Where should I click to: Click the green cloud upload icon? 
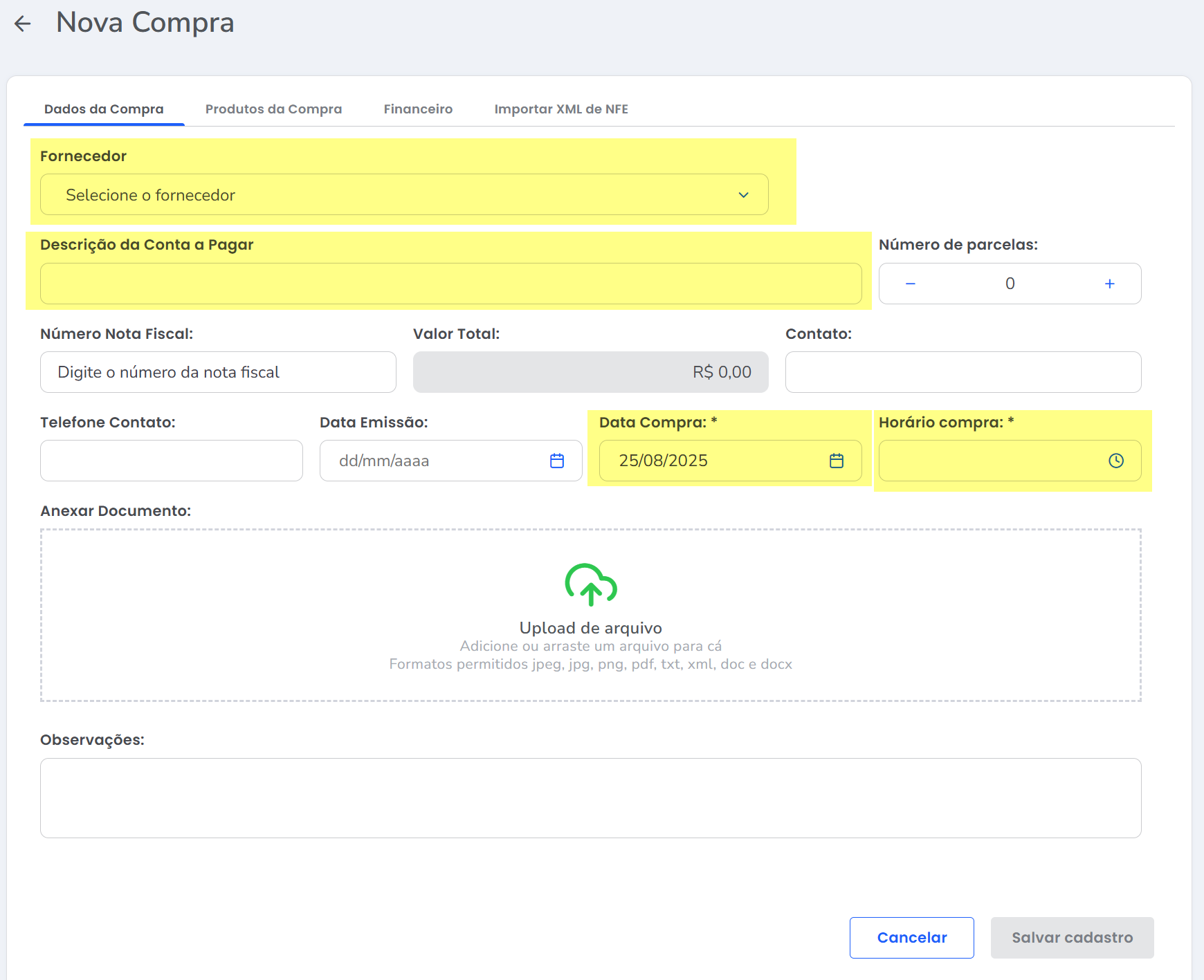coord(590,584)
